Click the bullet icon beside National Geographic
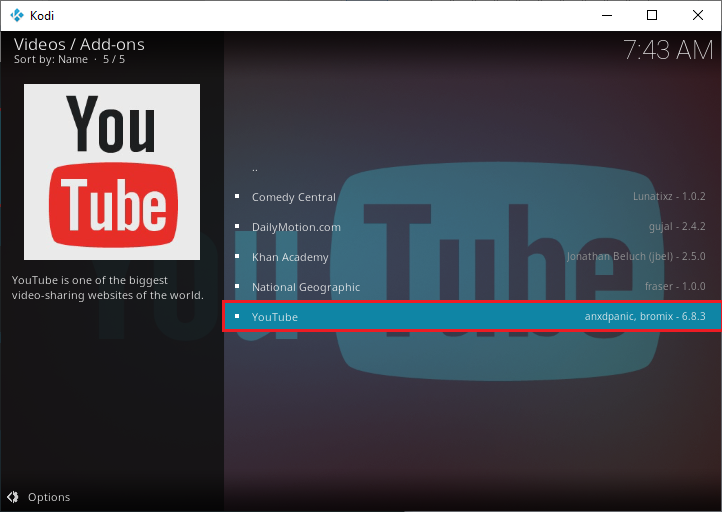Image resolution: width=722 pixels, height=512 pixels. tap(237, 286)
